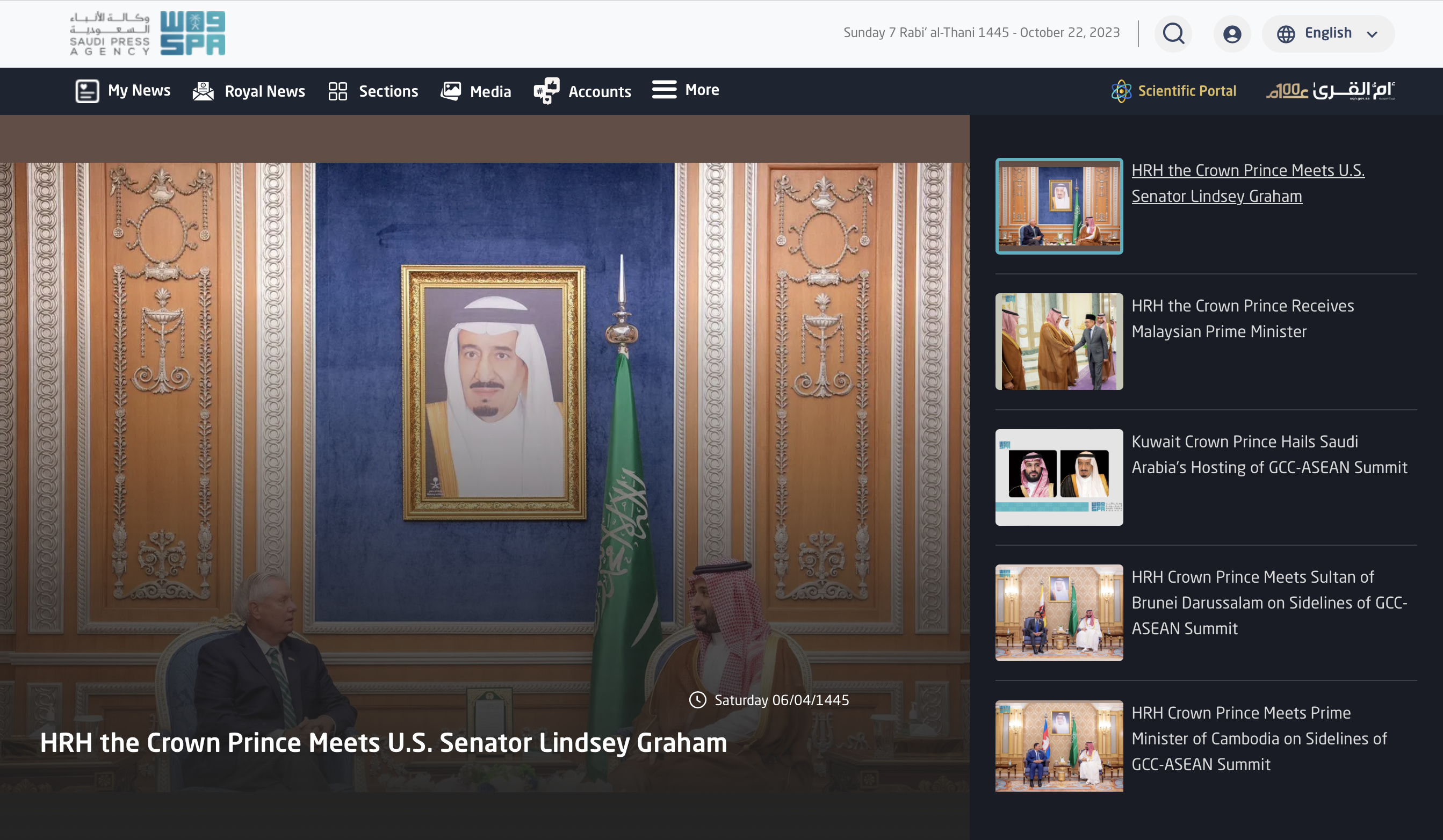1443x840 pixels.
Task: Click the My News icon
Action: (x=87, y=90)
